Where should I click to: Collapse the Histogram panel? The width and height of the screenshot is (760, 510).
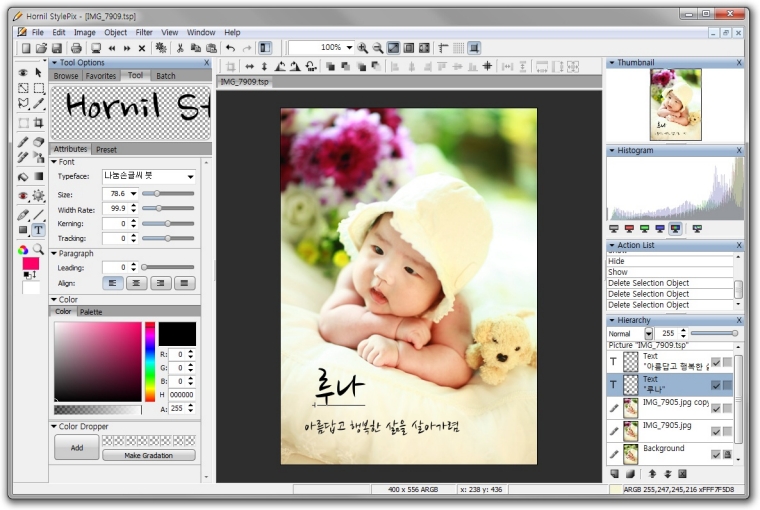pos(612,151)
